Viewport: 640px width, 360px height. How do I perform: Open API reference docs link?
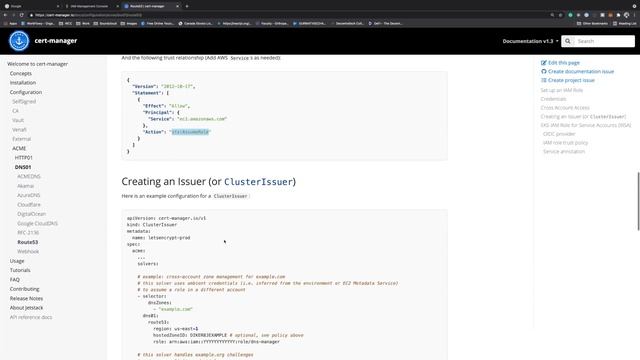click(x=31, y=317)
